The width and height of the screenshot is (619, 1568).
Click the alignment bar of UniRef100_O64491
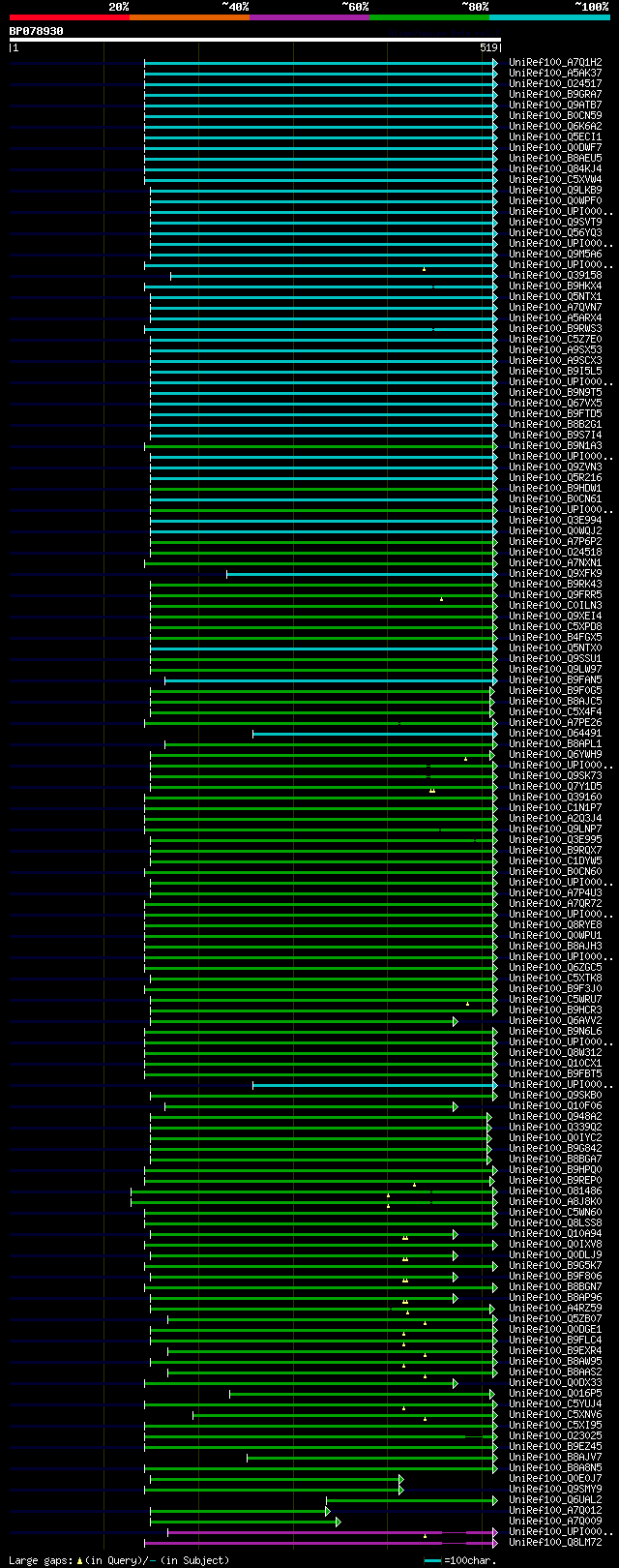click(375, 734)
